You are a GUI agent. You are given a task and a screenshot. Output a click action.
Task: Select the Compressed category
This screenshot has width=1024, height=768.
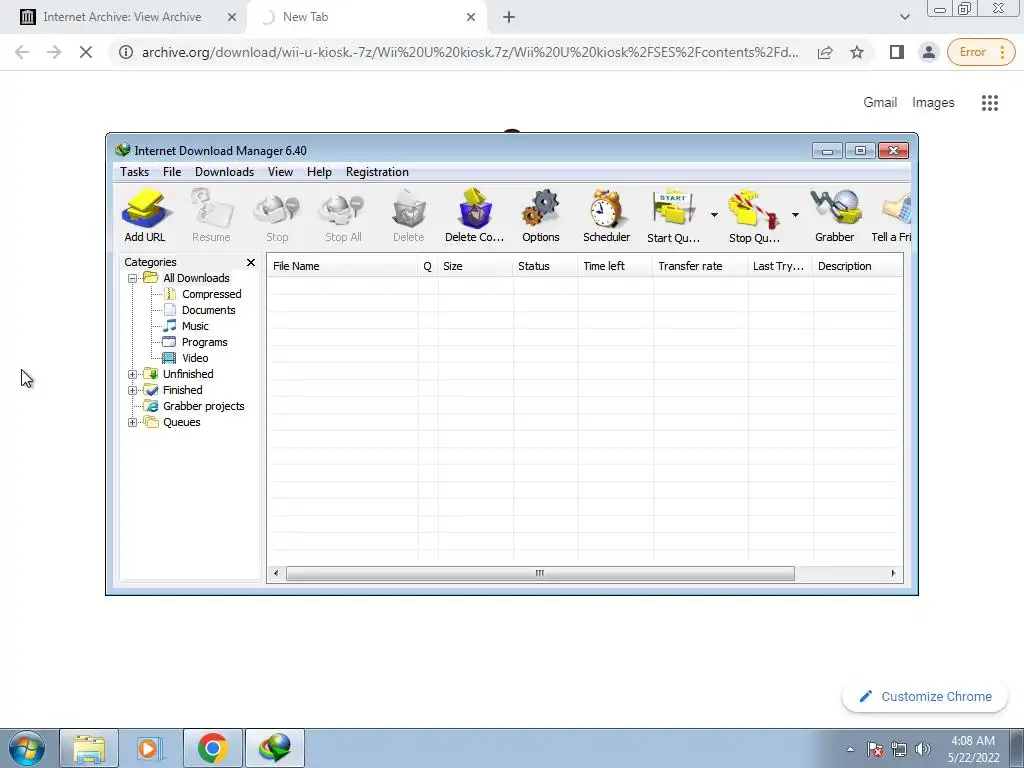coord(212,294)
